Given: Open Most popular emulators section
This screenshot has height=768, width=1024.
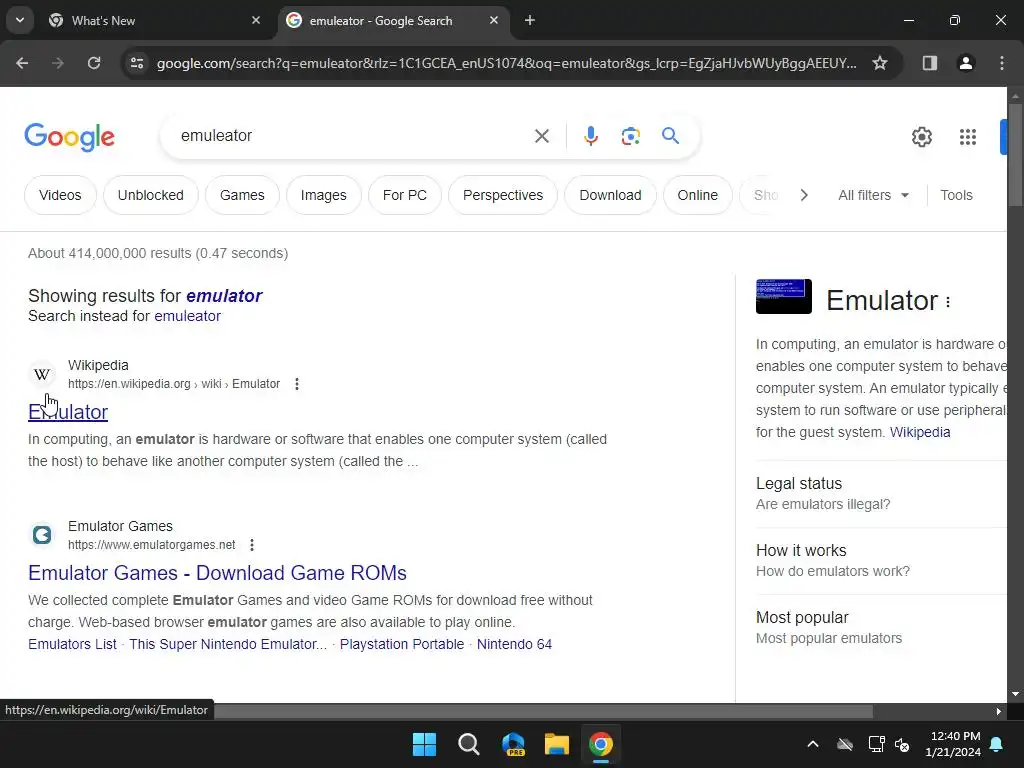Looking at the screenshot, I should pyautogui.click(x=881, y=628).
